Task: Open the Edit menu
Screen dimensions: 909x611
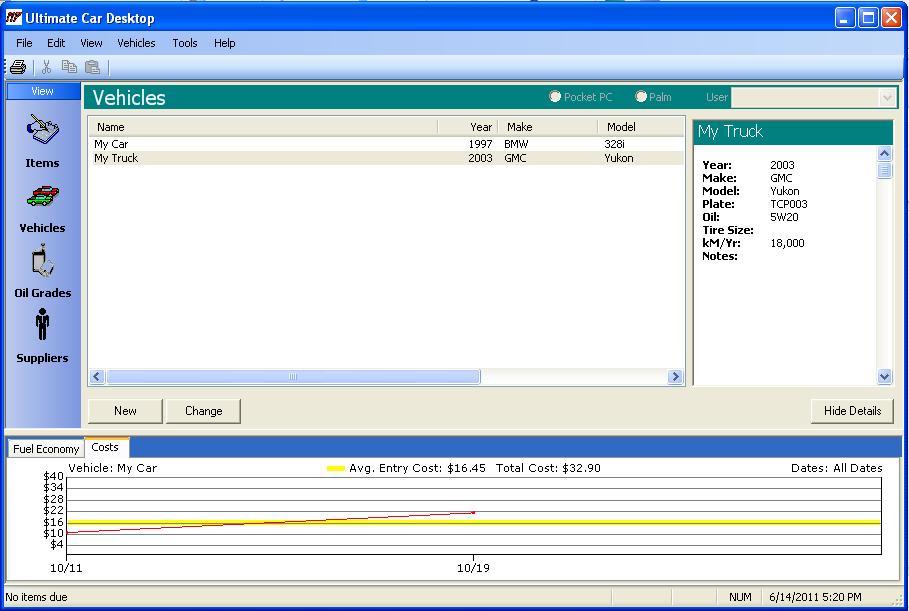Action: coord(56,43)
